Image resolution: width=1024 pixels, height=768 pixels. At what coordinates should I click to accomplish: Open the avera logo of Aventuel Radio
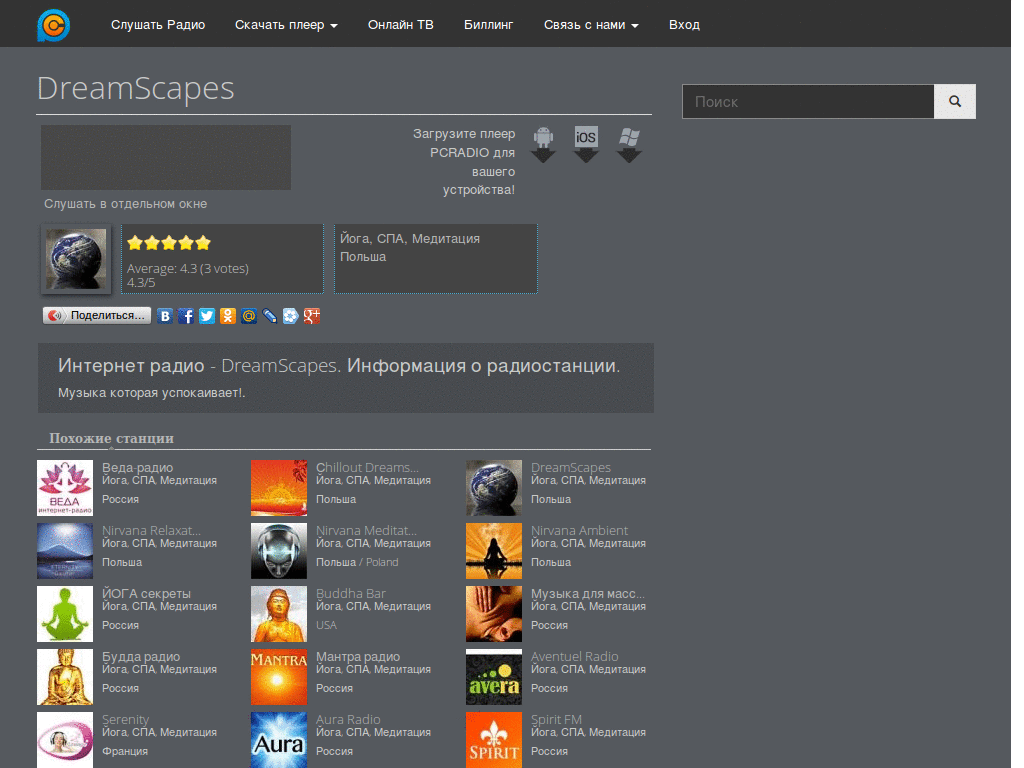494,677
